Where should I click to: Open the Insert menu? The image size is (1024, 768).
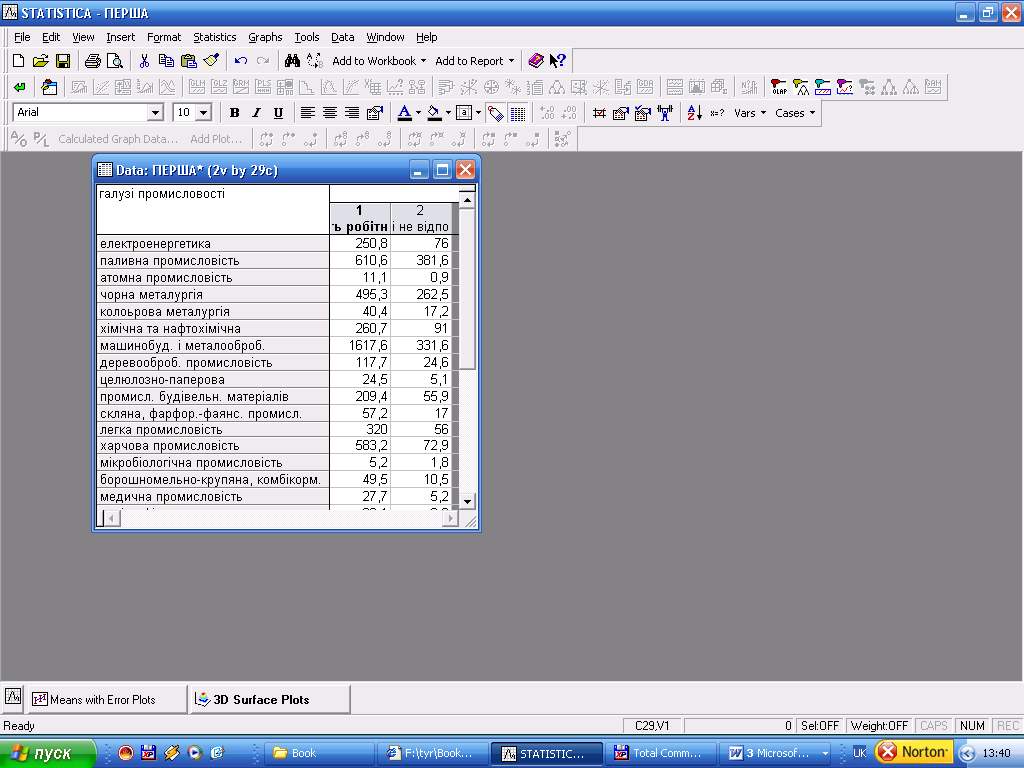pos(120,37)
